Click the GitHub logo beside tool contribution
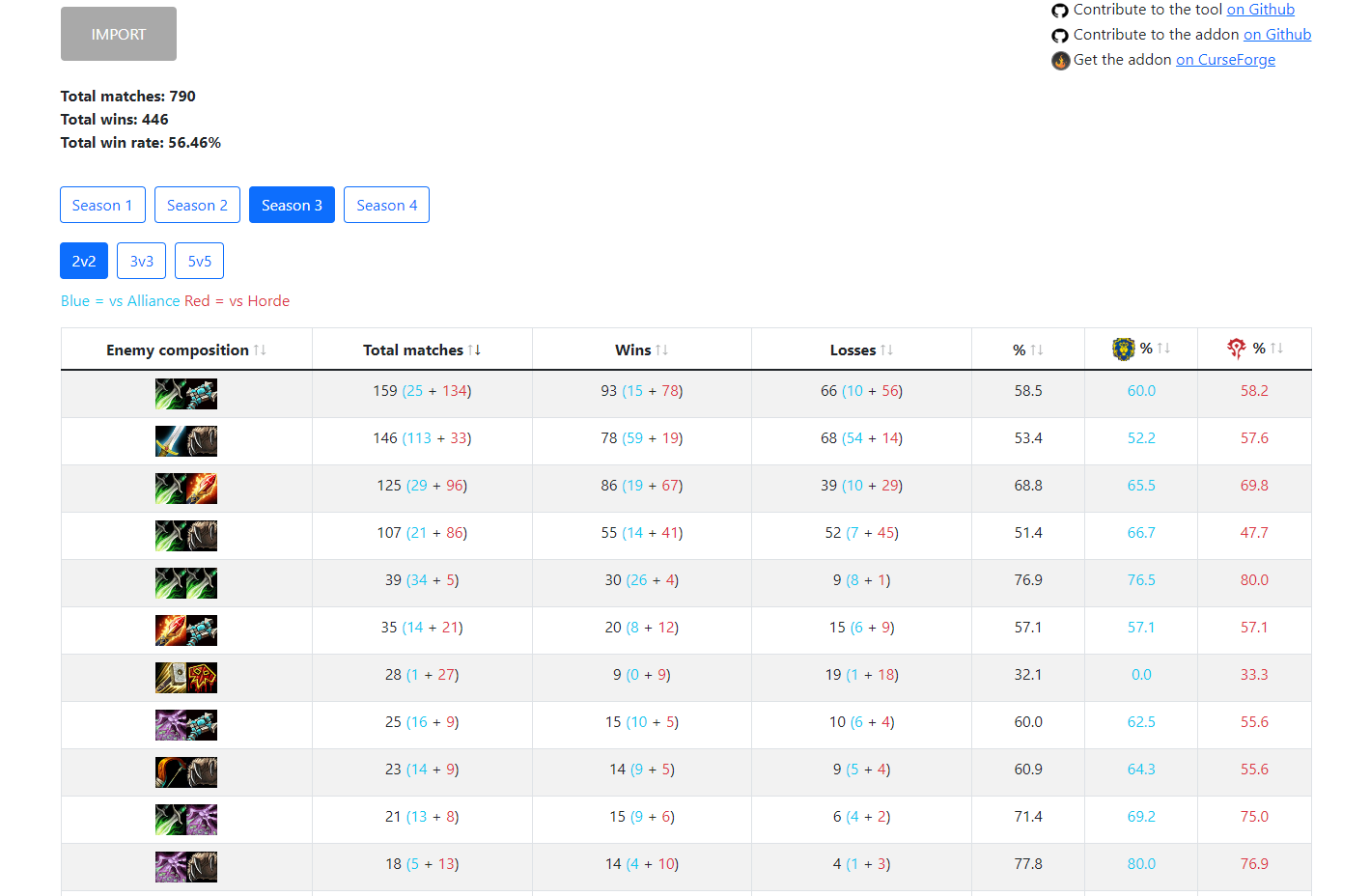 tap(1060, 11)
